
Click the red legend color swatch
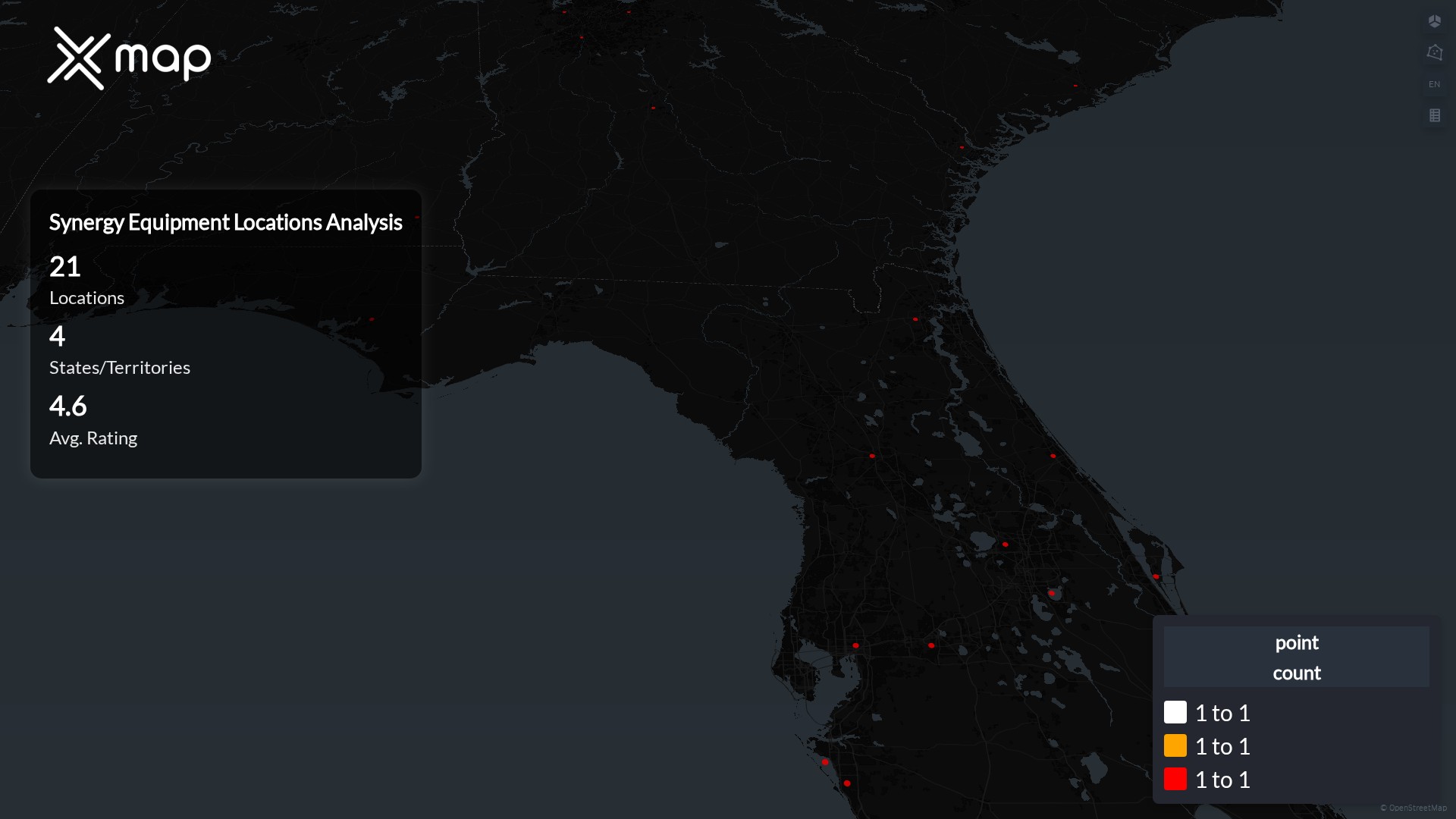[x=1175, y=779]
